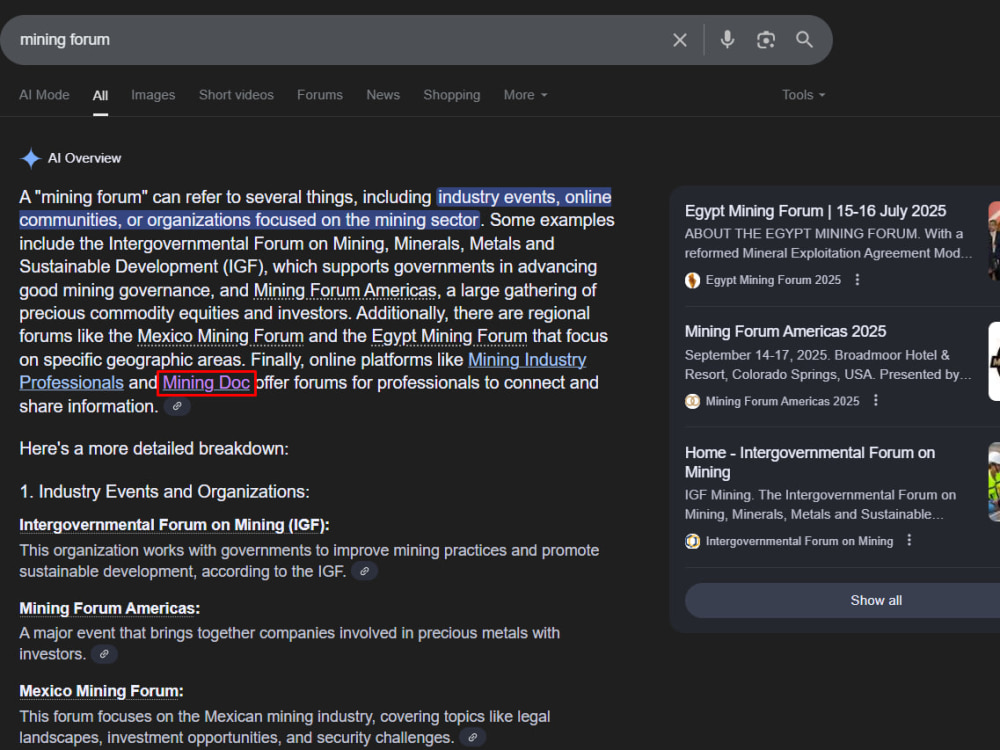Click the Mining Forum Americas 2025 favicon
Screen dimensions: 1000x750
tap(693, 401)
